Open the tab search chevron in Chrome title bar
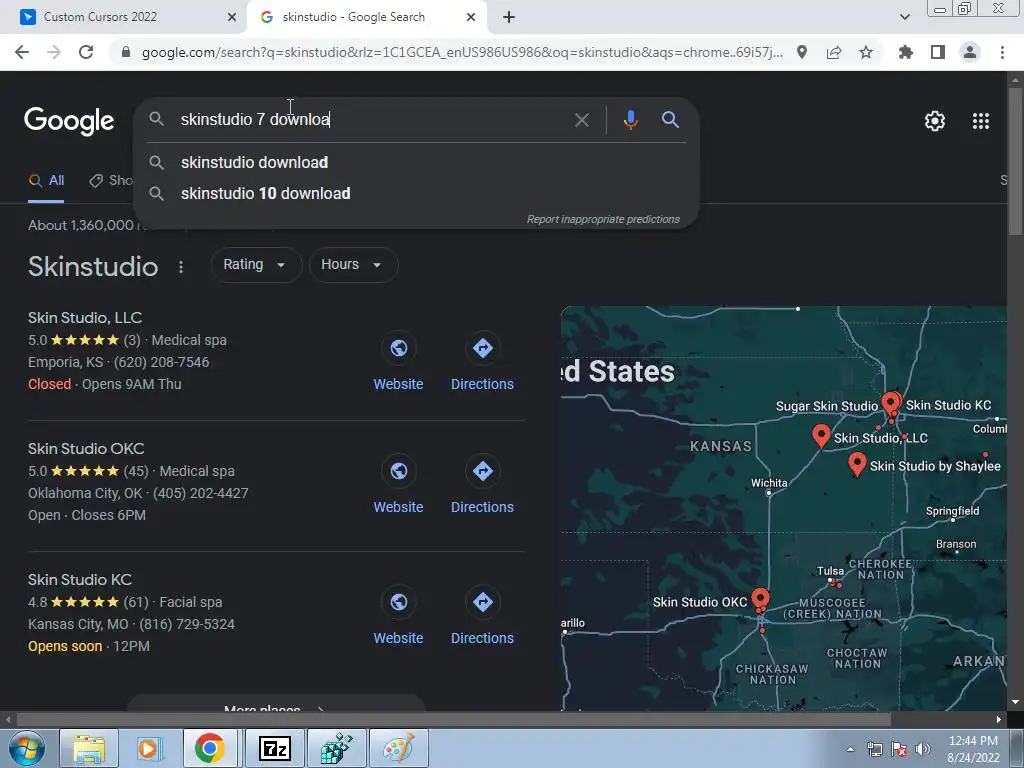 904,17
